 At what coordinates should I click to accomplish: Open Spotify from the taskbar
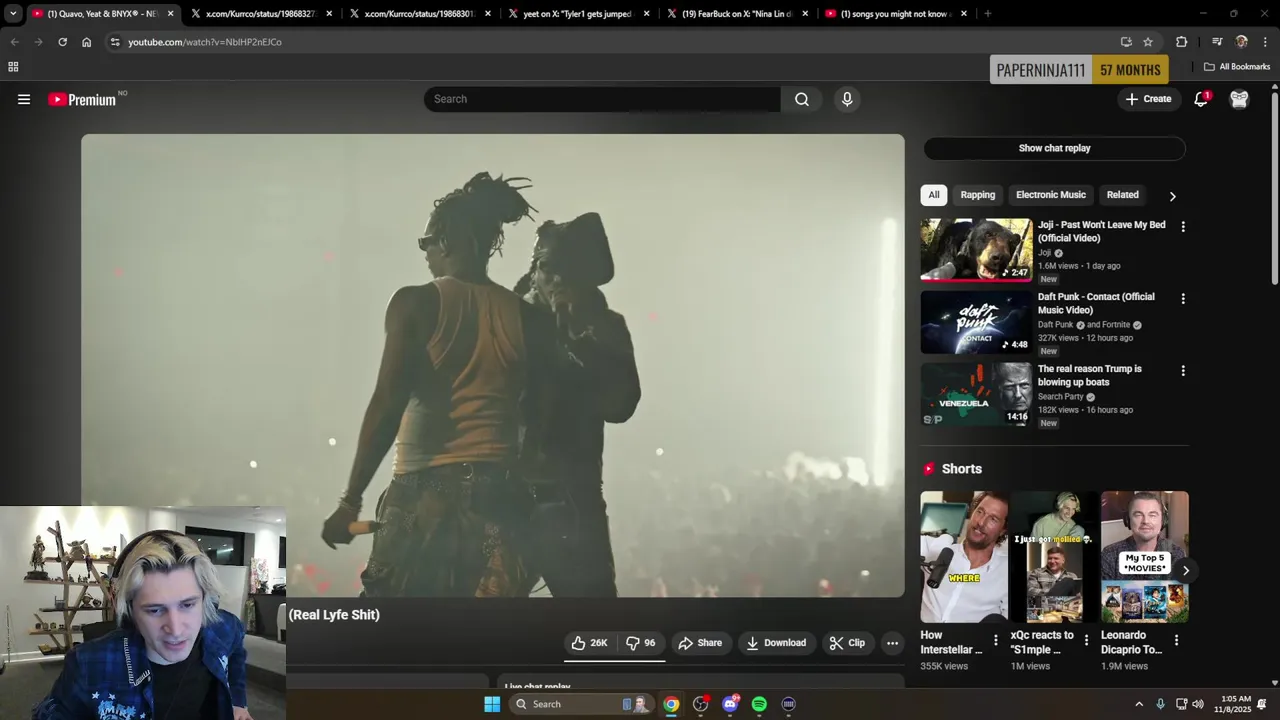[759, 704]
